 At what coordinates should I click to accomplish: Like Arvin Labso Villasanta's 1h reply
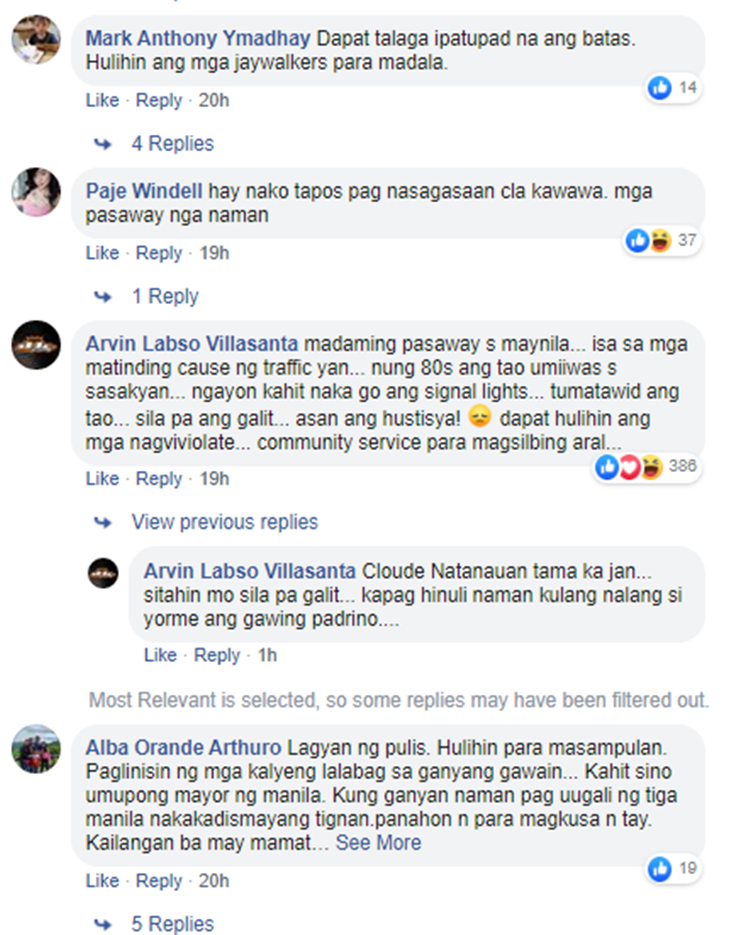160,655
